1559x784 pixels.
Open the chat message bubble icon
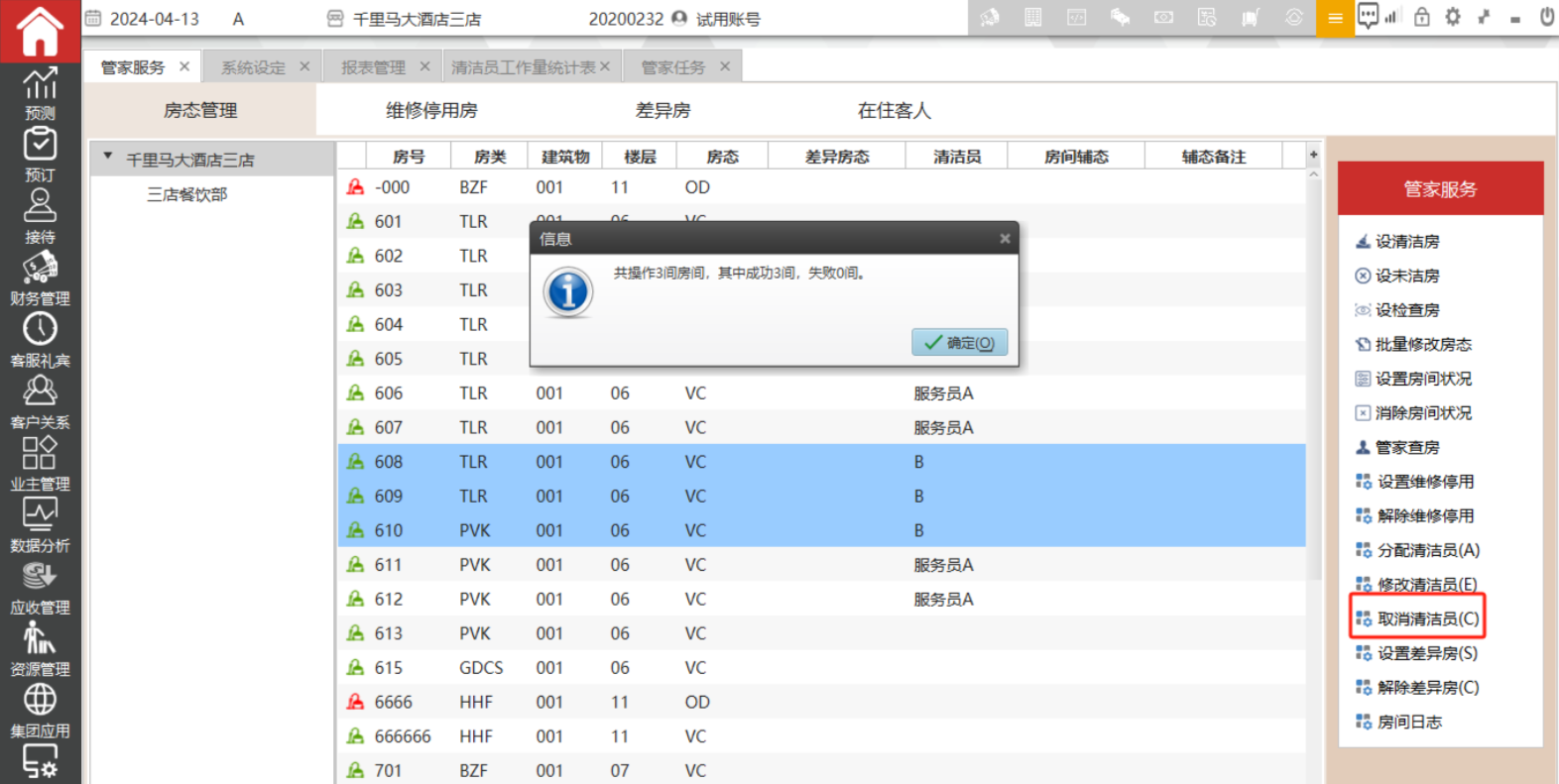pyautogui.click(x=1368, y=16)
